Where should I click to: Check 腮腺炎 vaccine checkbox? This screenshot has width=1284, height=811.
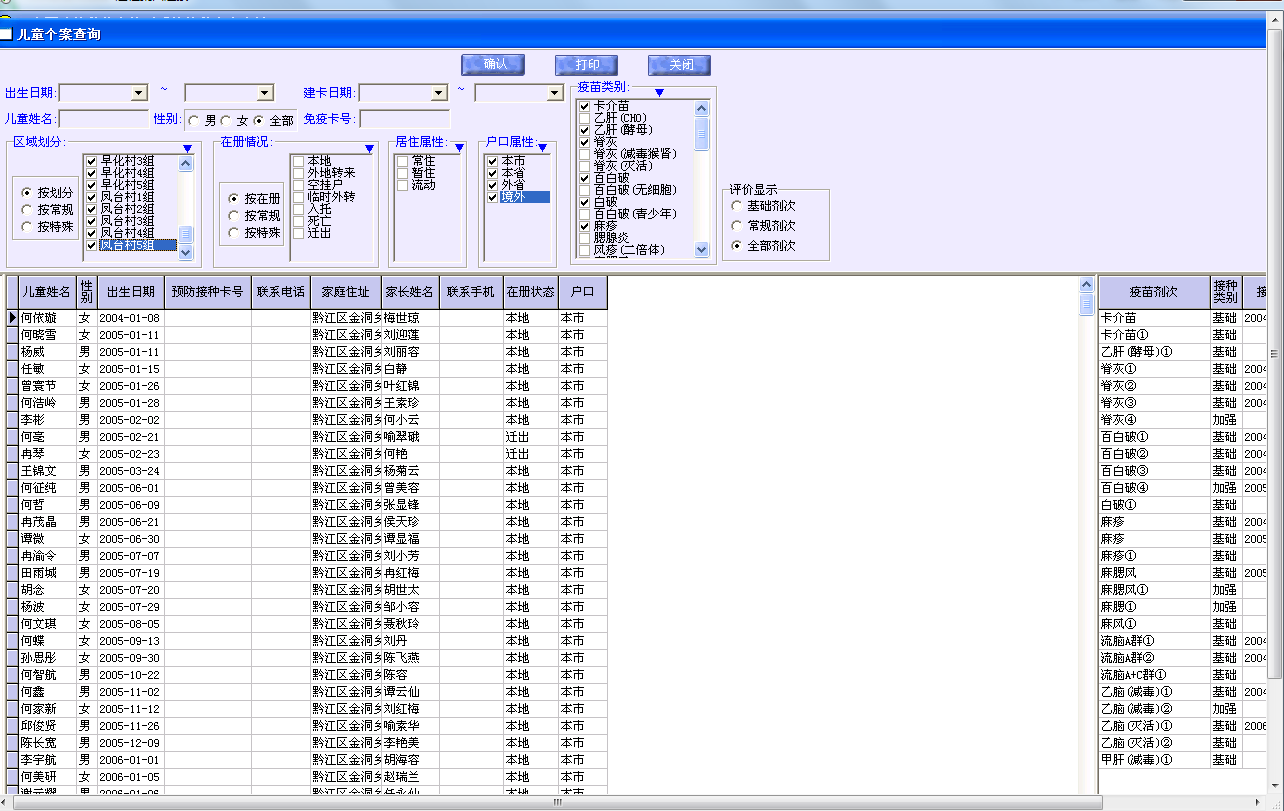(x=585, y=238)
